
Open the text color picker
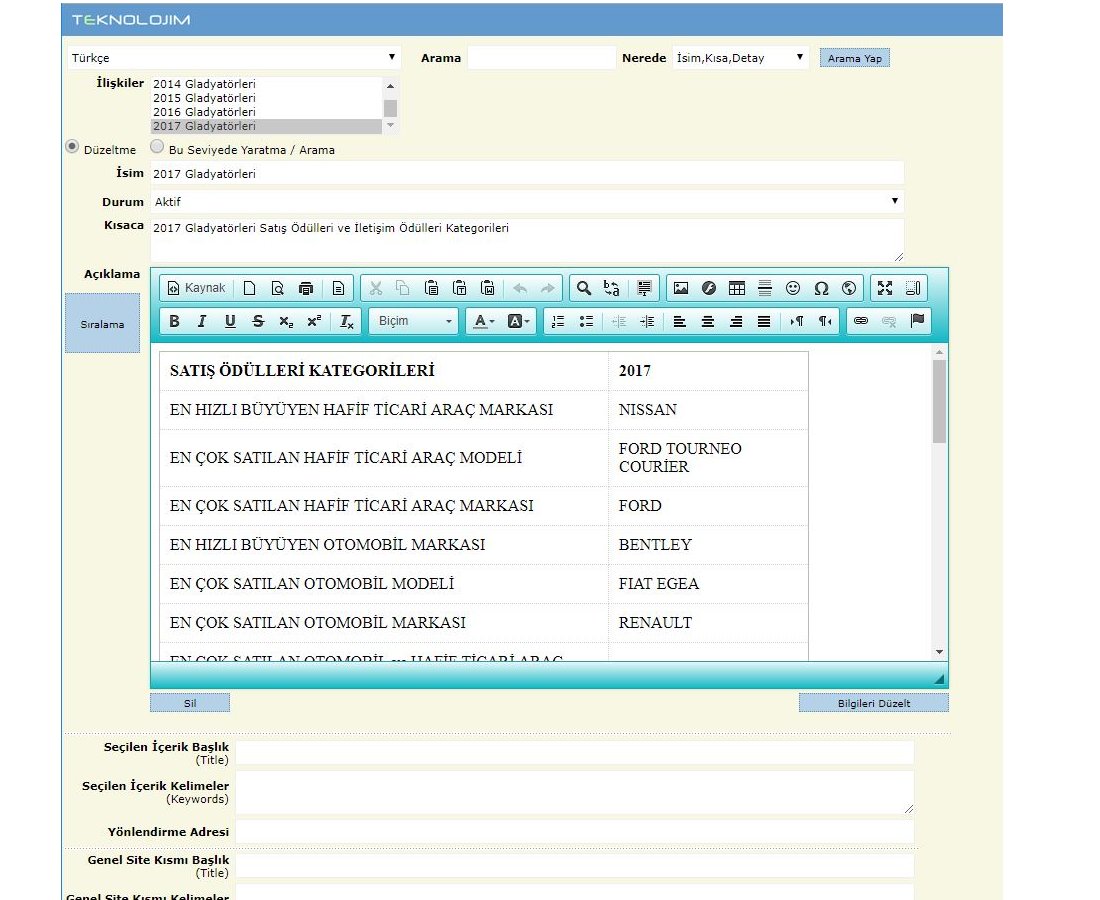pos(483,321)
